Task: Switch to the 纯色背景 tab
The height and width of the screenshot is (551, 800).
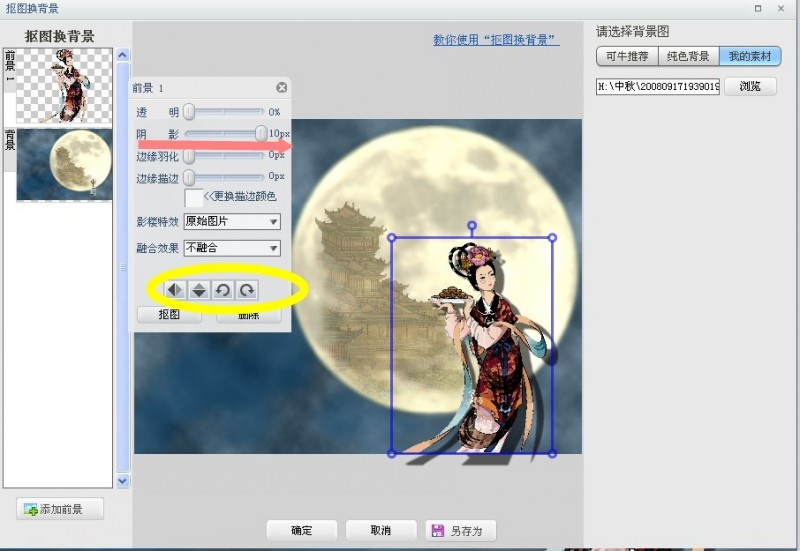Action: coord(688,56)
